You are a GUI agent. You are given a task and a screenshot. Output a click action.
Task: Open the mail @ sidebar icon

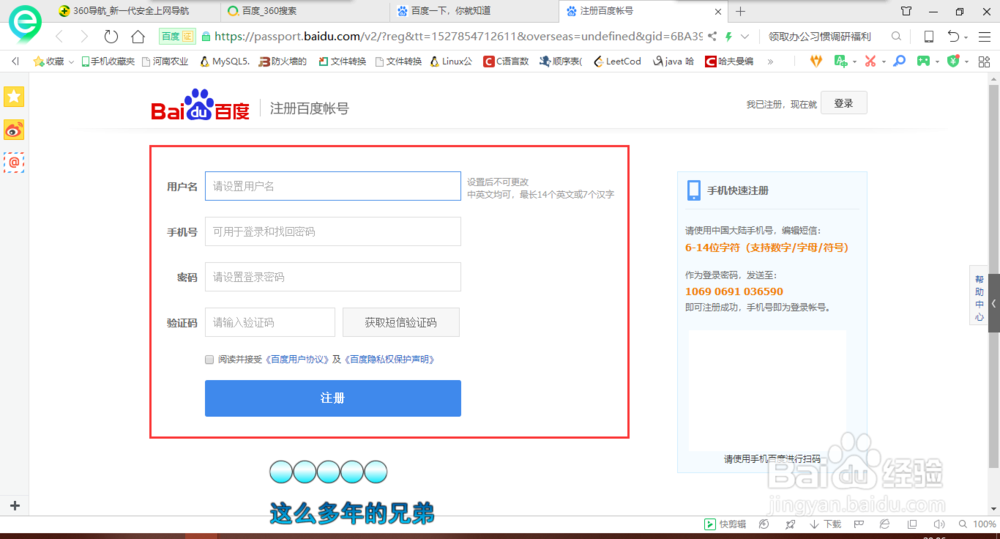click(14, 163)
